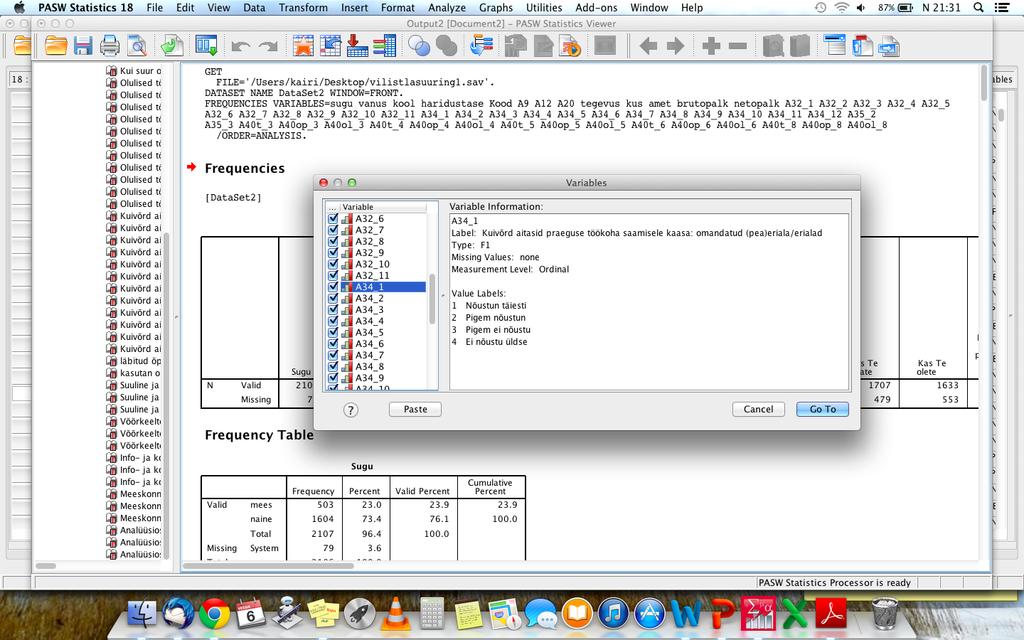
Task: Toggle the A34_2 variable checkbox
Action: [x=333, y=298]
